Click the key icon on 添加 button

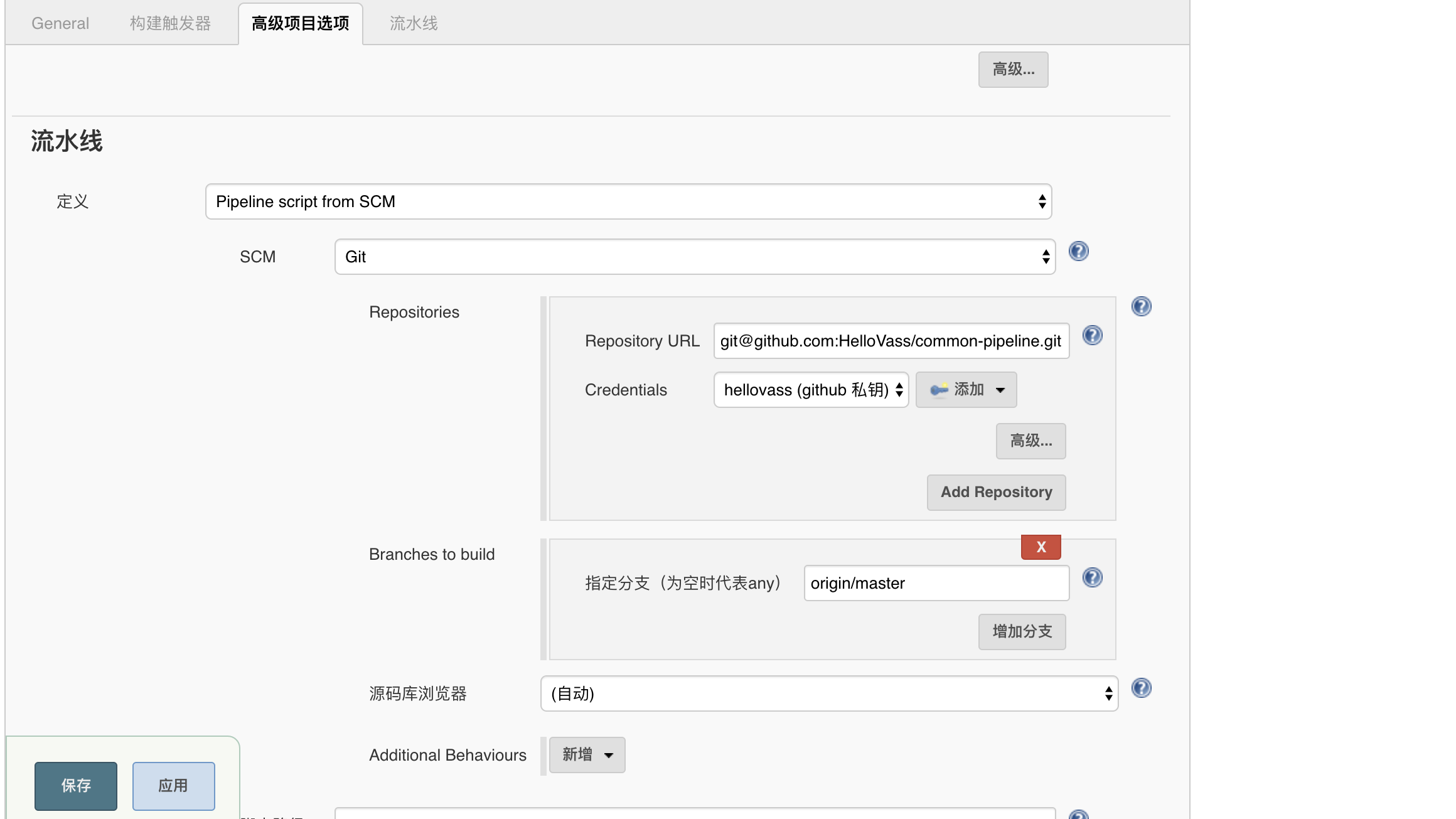pyautogui.click(x=939, y=390)
